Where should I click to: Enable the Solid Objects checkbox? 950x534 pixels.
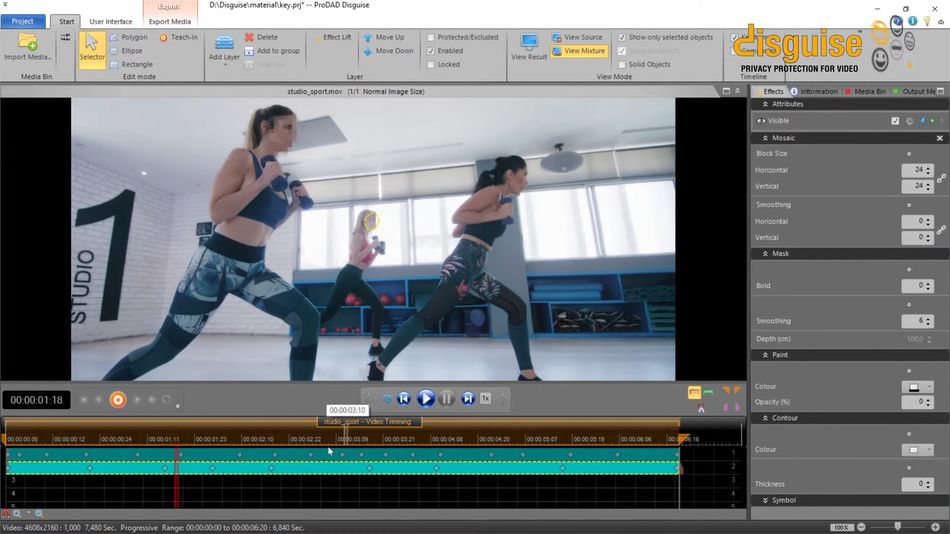pos(622,64)
